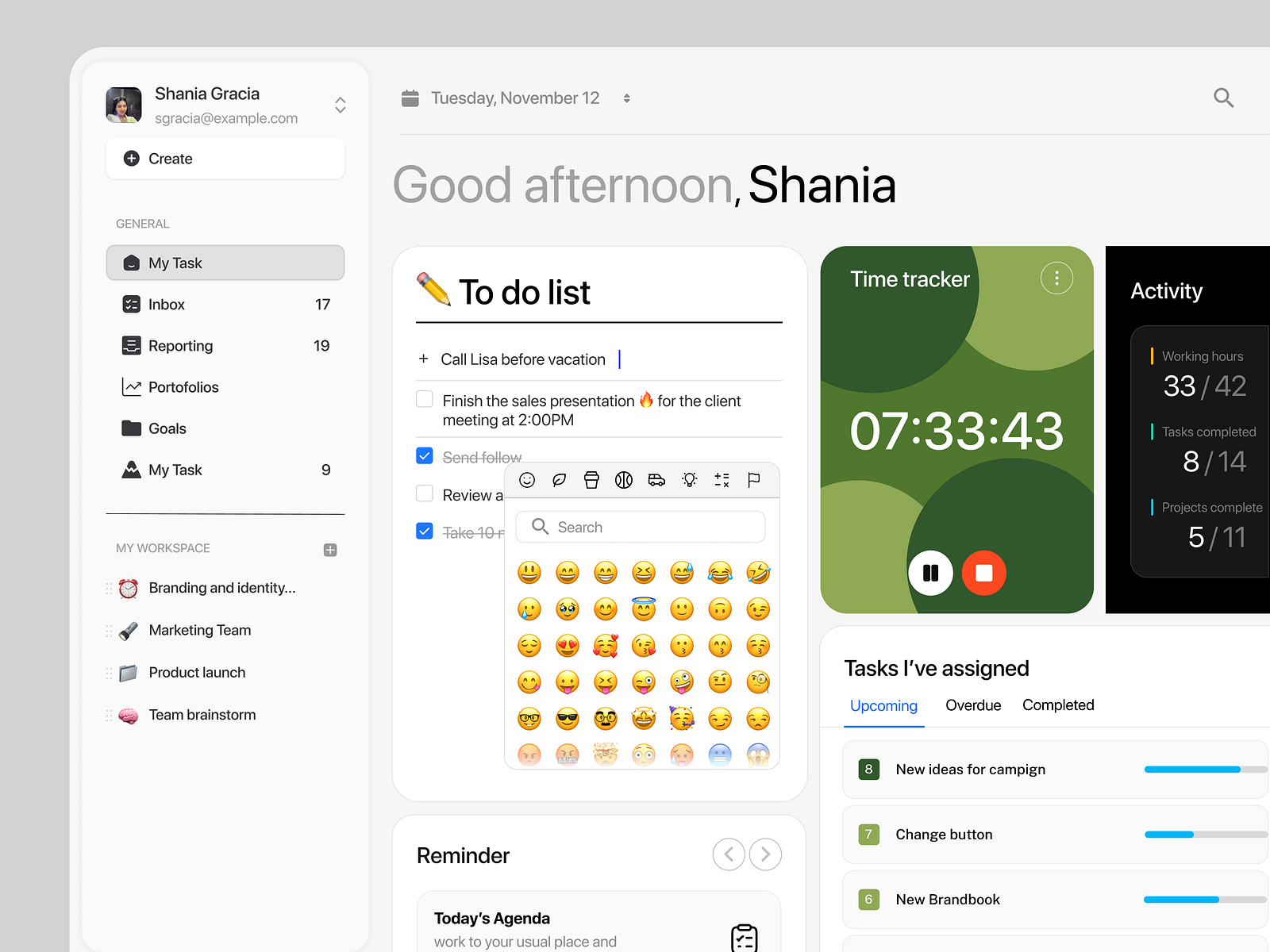This screenshot has height=952, width=1270.
Task: Open the smileys category in emoji picker
Action: coord(527,480)
